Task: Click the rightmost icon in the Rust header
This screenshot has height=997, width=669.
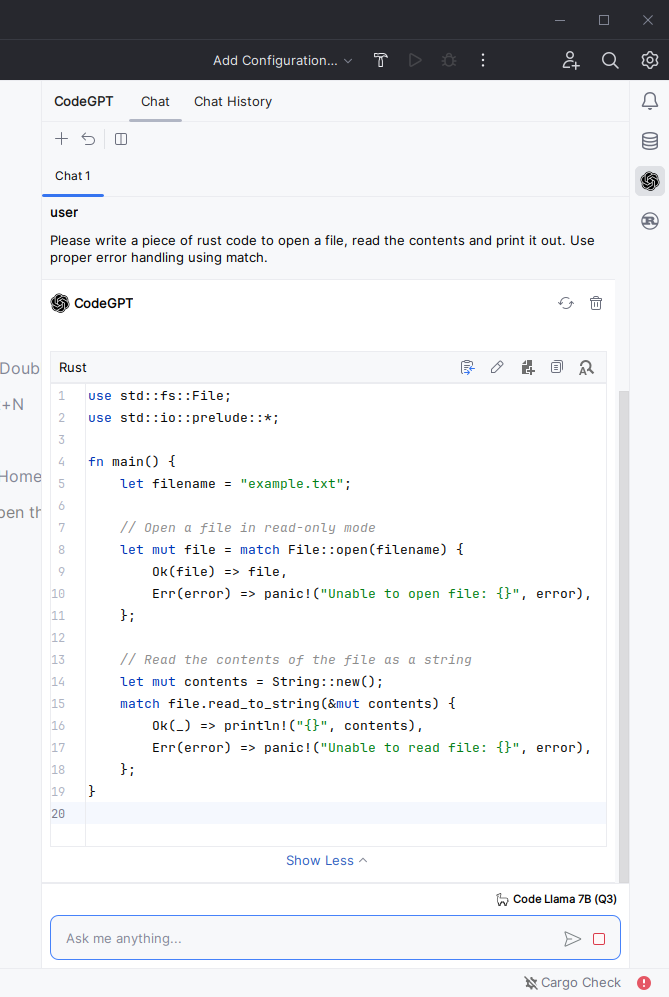Action: tap(586, 368)
